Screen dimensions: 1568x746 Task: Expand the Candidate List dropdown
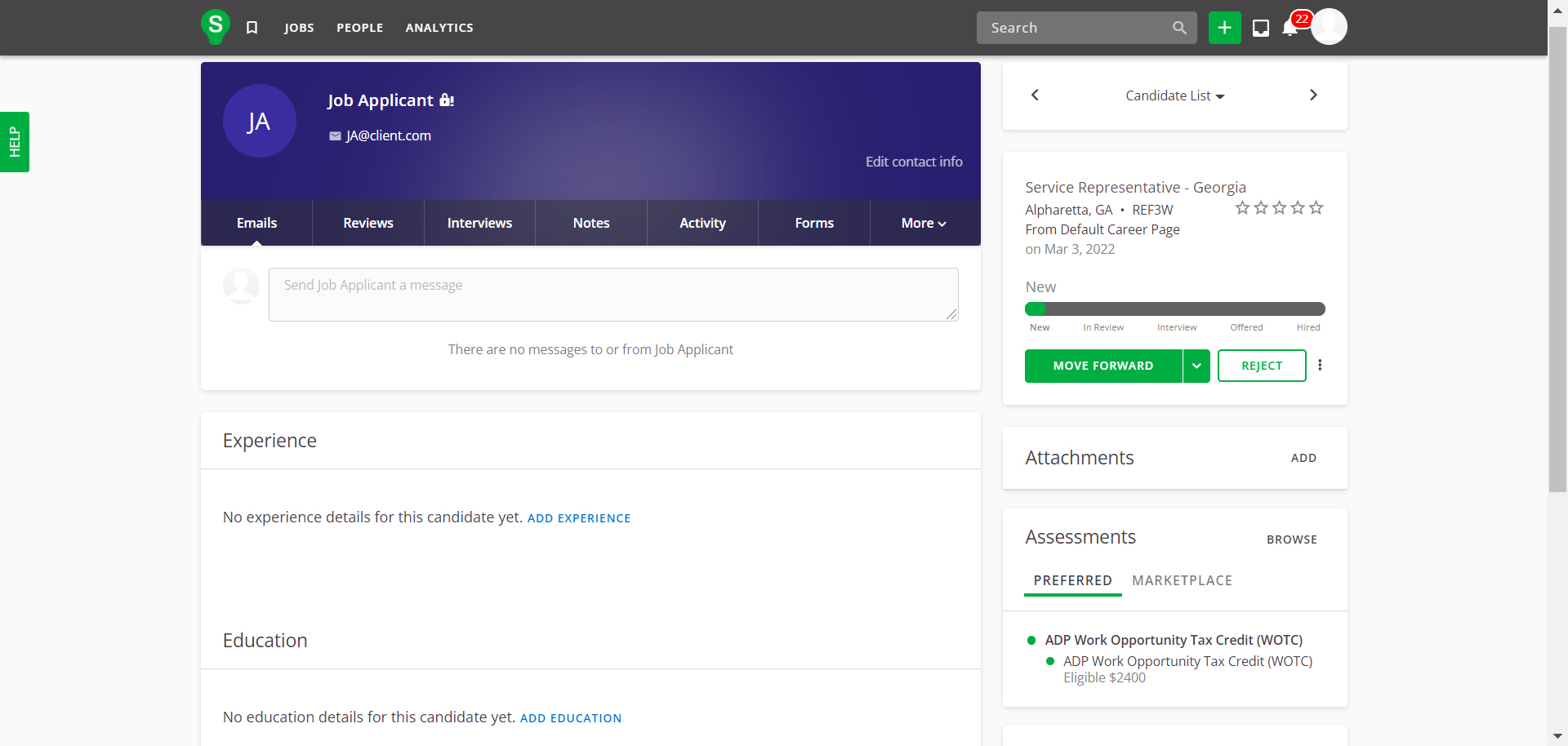point(1174,96)
